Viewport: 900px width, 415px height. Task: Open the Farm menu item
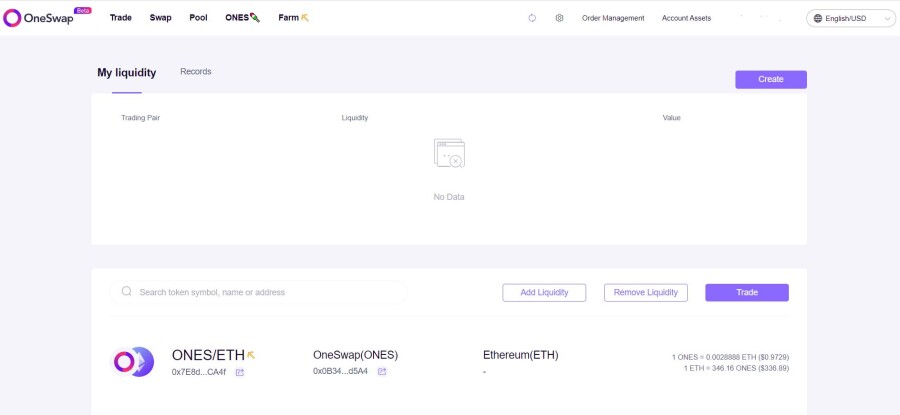click(293, 18)
